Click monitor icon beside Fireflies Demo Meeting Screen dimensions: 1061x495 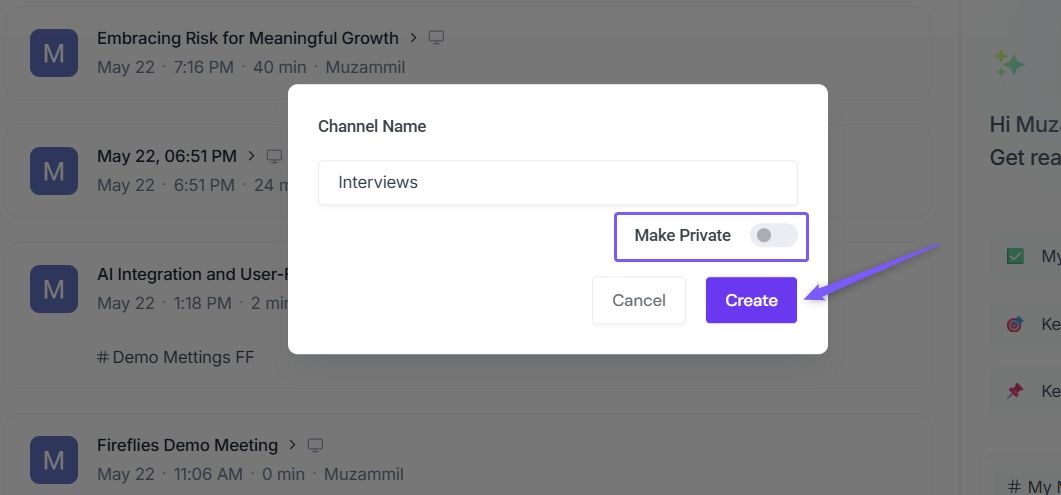pos(315,445)
